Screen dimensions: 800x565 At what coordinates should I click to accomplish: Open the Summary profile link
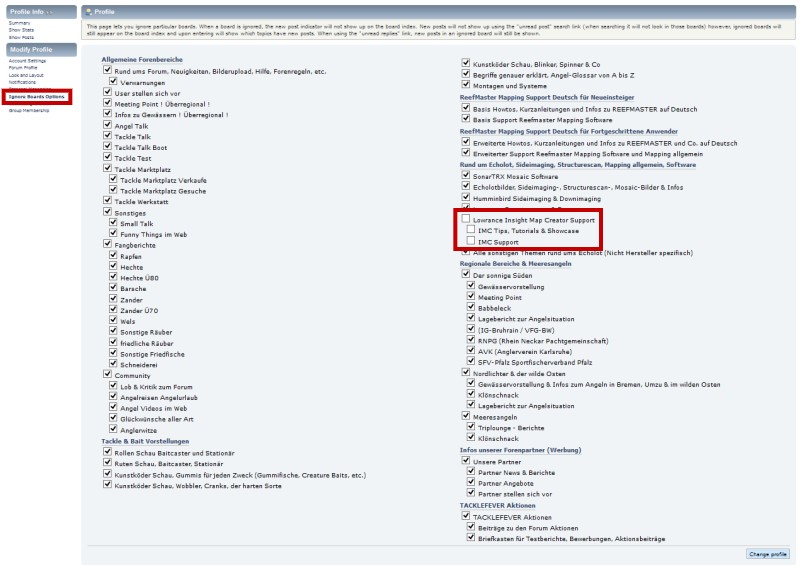(x=19, y=22)
